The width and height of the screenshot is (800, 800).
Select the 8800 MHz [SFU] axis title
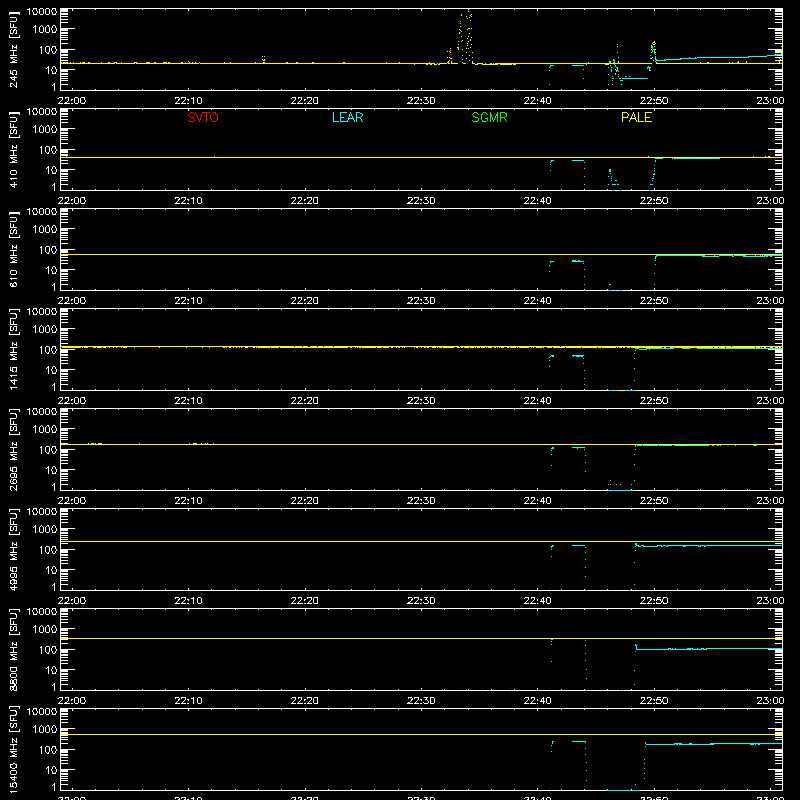[13, 649]
